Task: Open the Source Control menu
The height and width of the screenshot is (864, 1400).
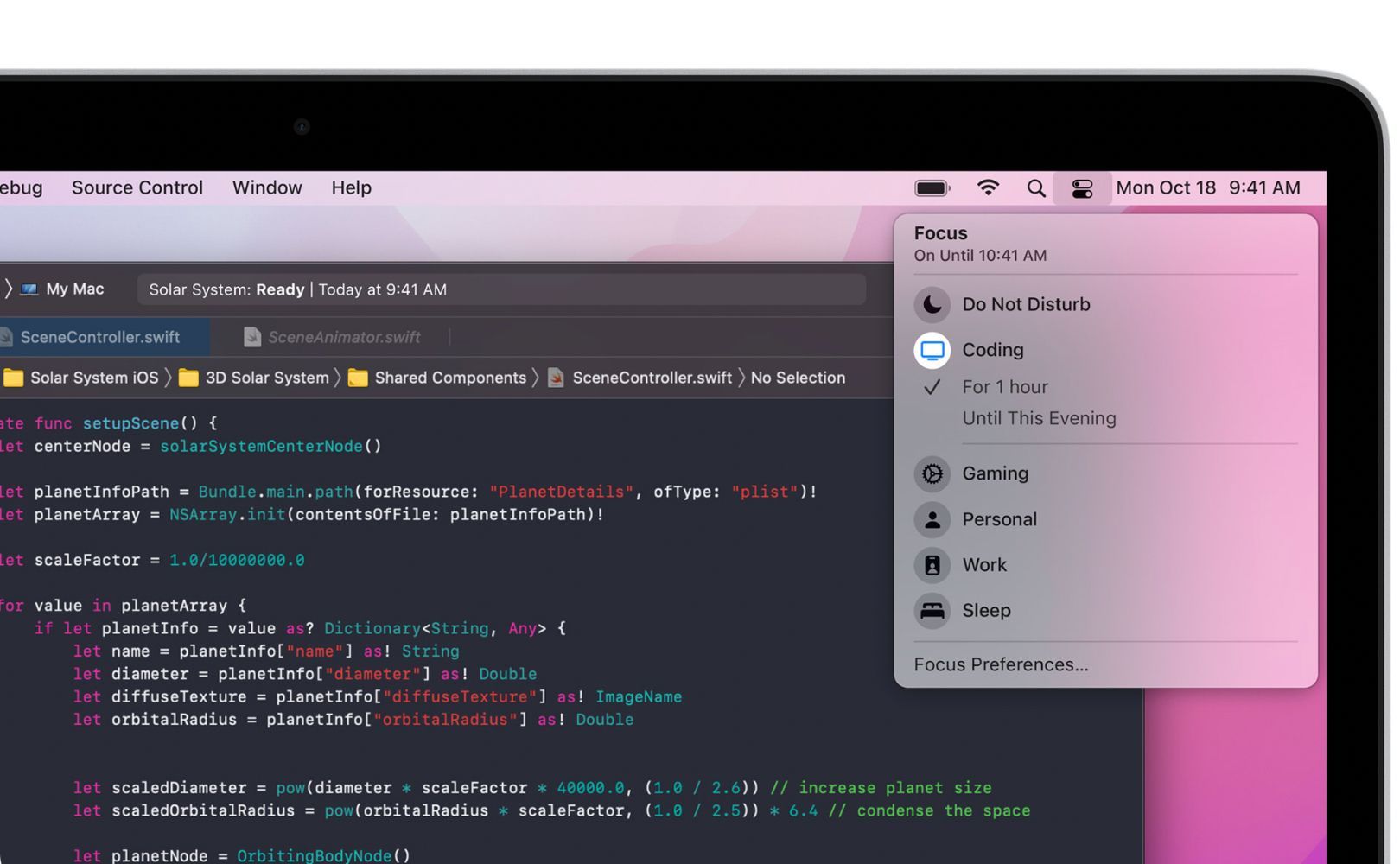Action: 137,187
